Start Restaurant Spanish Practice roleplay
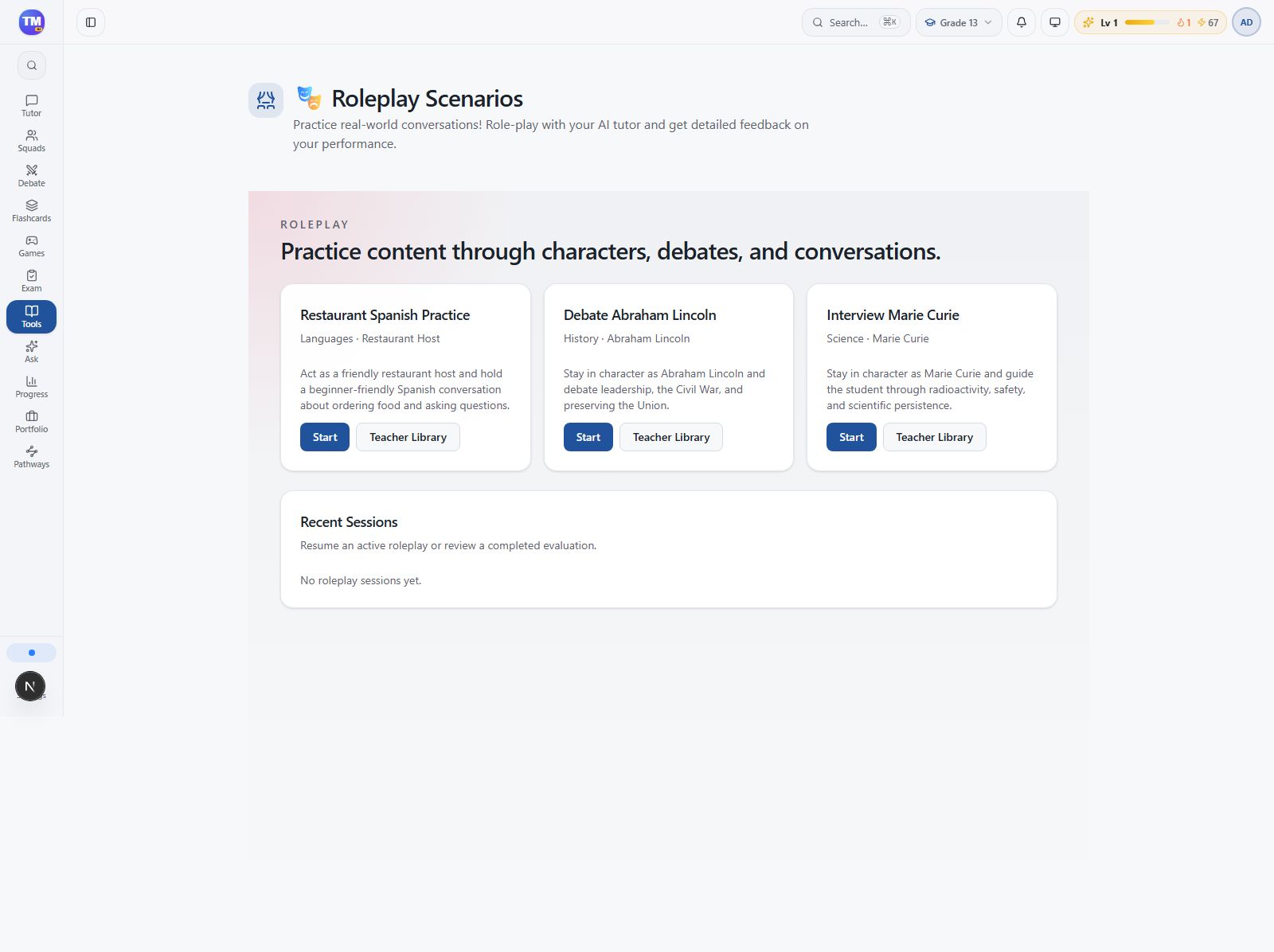This screenshot has height=952, width=1274. tap(325, 437)
